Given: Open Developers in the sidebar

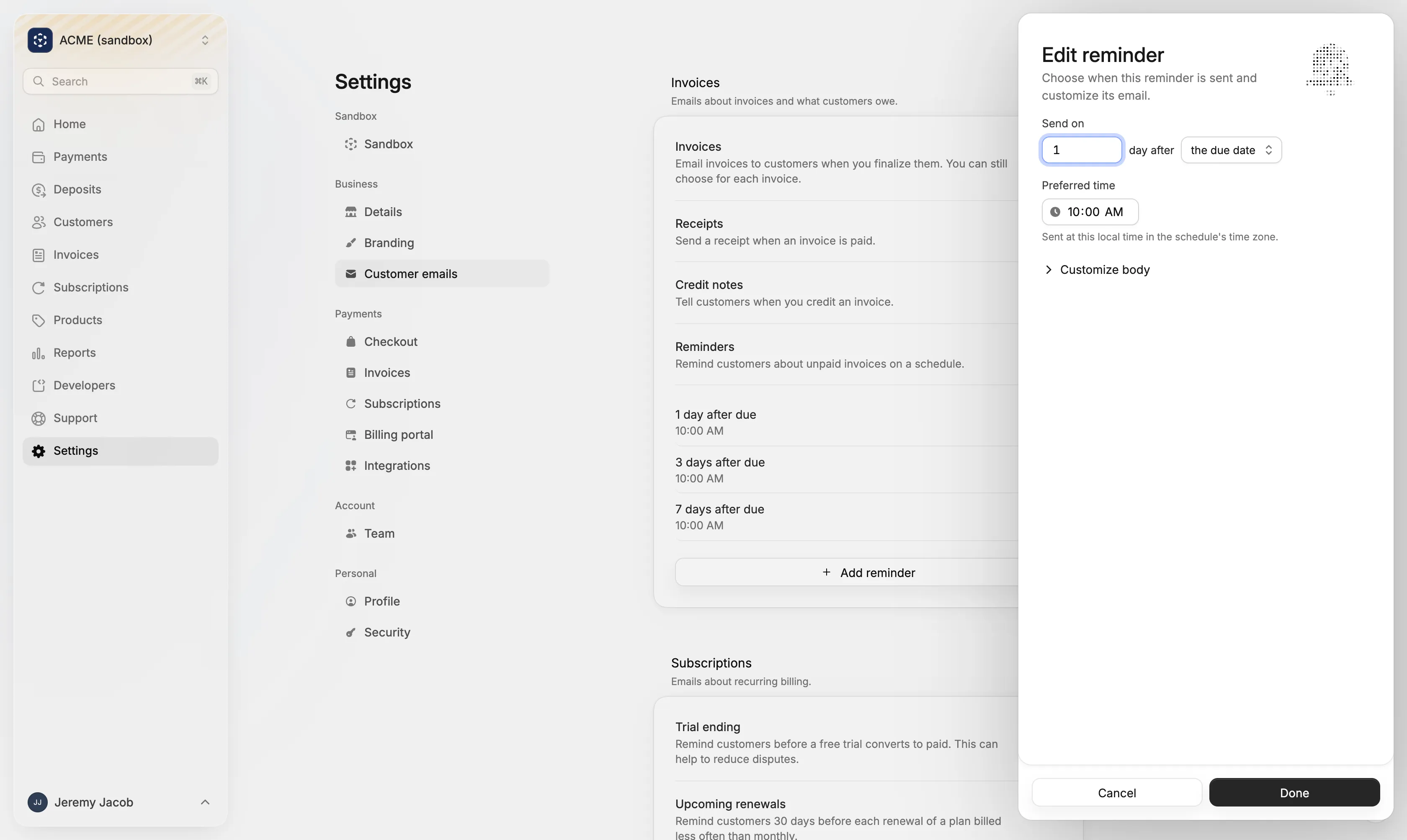Looking at the screenshot, I should click(120, 386).
